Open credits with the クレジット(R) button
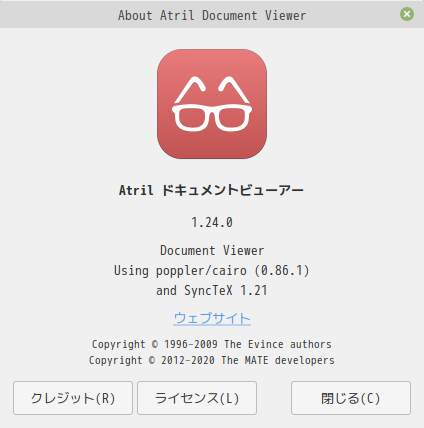Viewport: 424px width, 428px height. pyautogui.click(x=73, y=398)
